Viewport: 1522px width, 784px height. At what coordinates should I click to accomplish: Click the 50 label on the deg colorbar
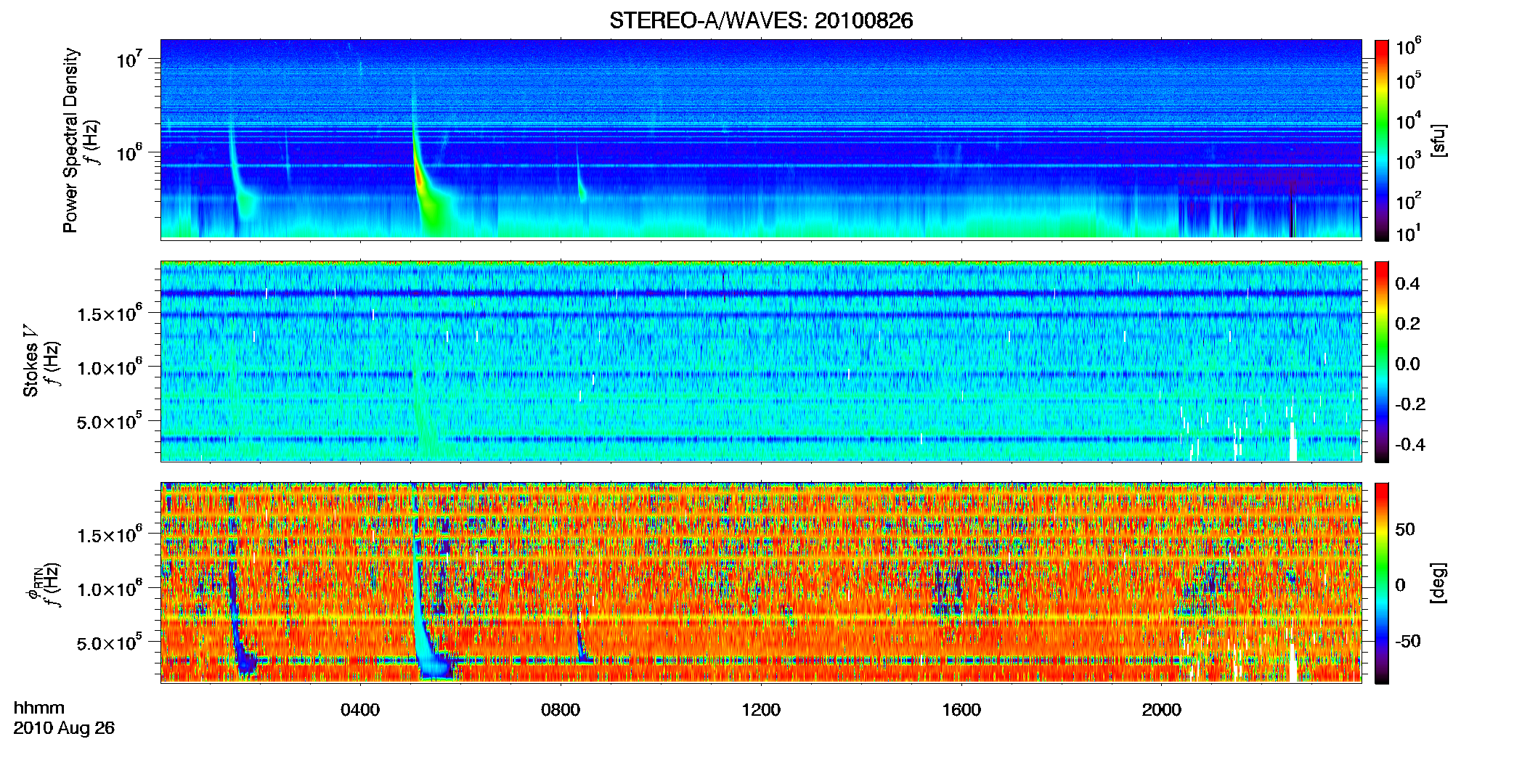click(x=1405, y=529)
